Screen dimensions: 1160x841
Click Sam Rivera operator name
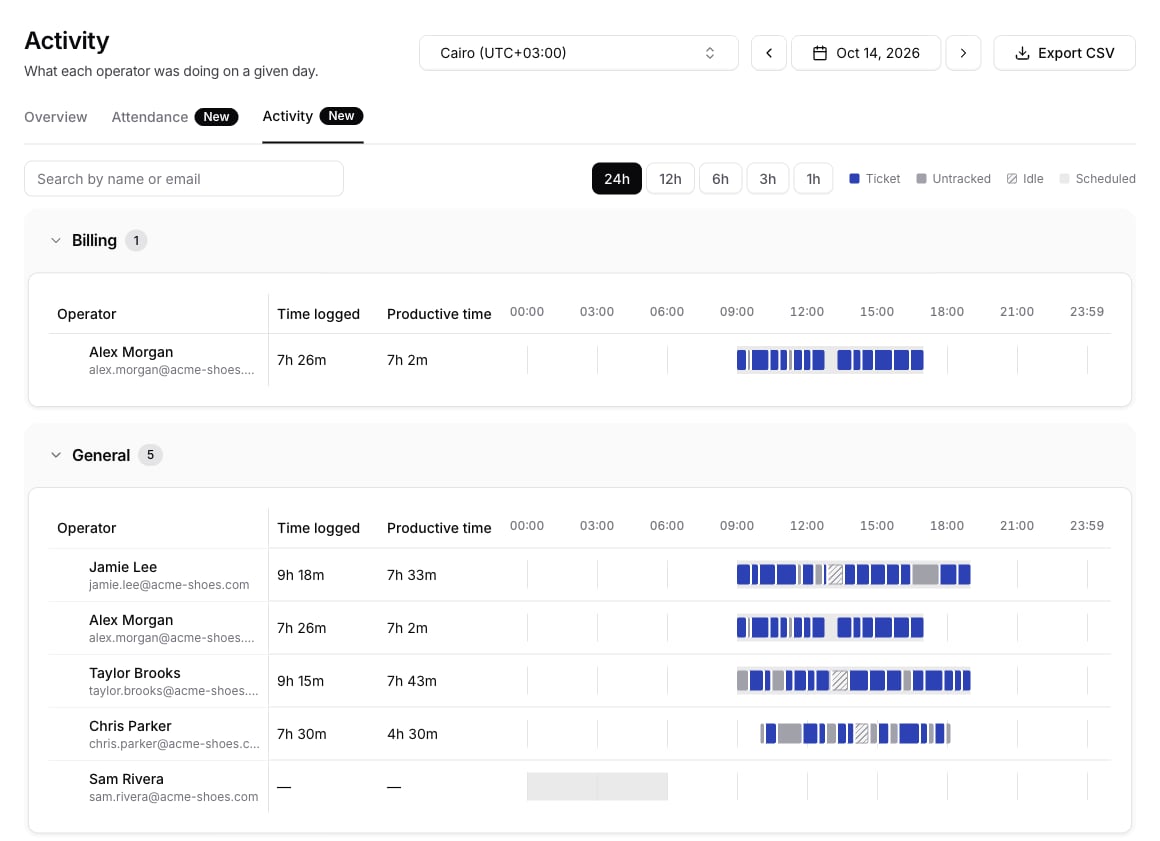(127, 779)
